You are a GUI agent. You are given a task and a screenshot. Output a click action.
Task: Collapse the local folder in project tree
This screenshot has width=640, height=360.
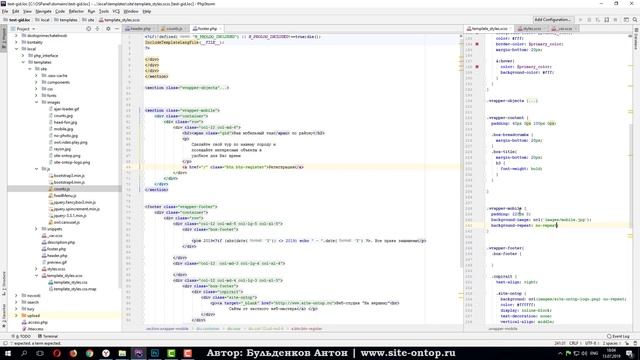point(17,49)
